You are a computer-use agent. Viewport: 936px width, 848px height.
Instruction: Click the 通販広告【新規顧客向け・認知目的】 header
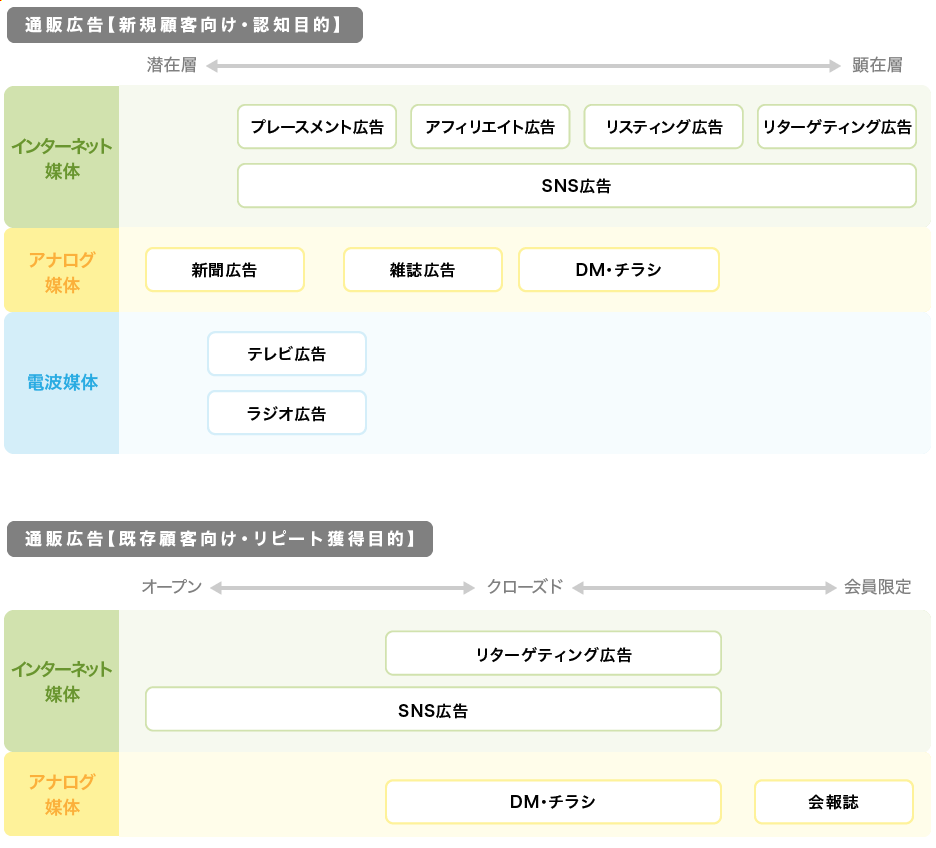click(184, 25)
